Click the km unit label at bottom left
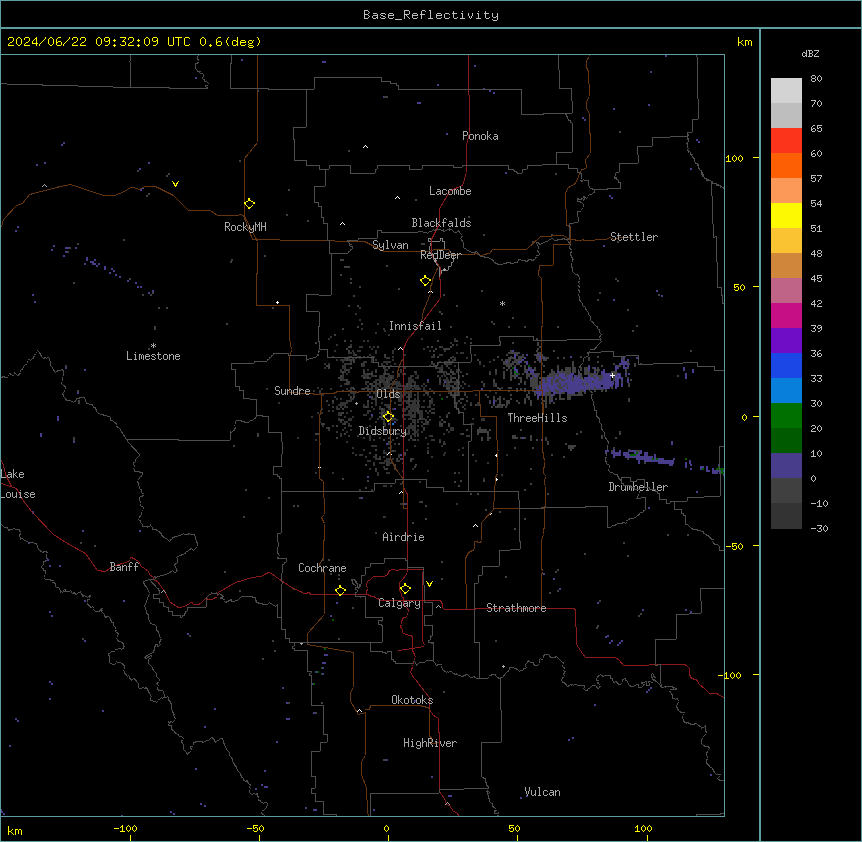This screenshot has width=862, height=842. [x=15, y=831]
